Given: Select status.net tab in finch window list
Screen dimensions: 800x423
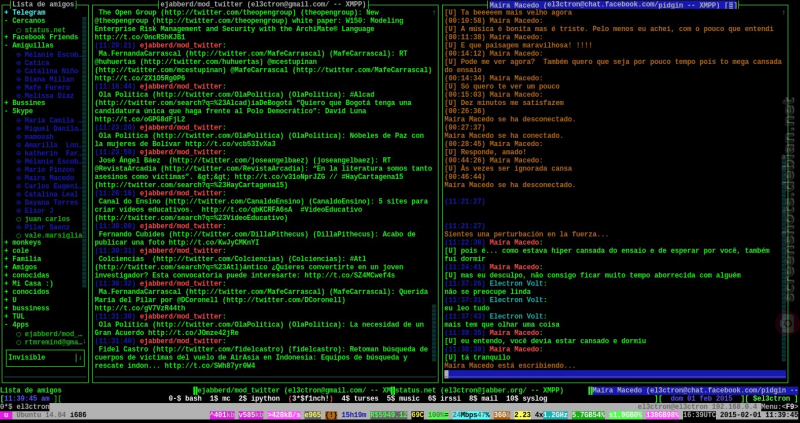Looking at the screenshot, I should [x=481, y=390].
